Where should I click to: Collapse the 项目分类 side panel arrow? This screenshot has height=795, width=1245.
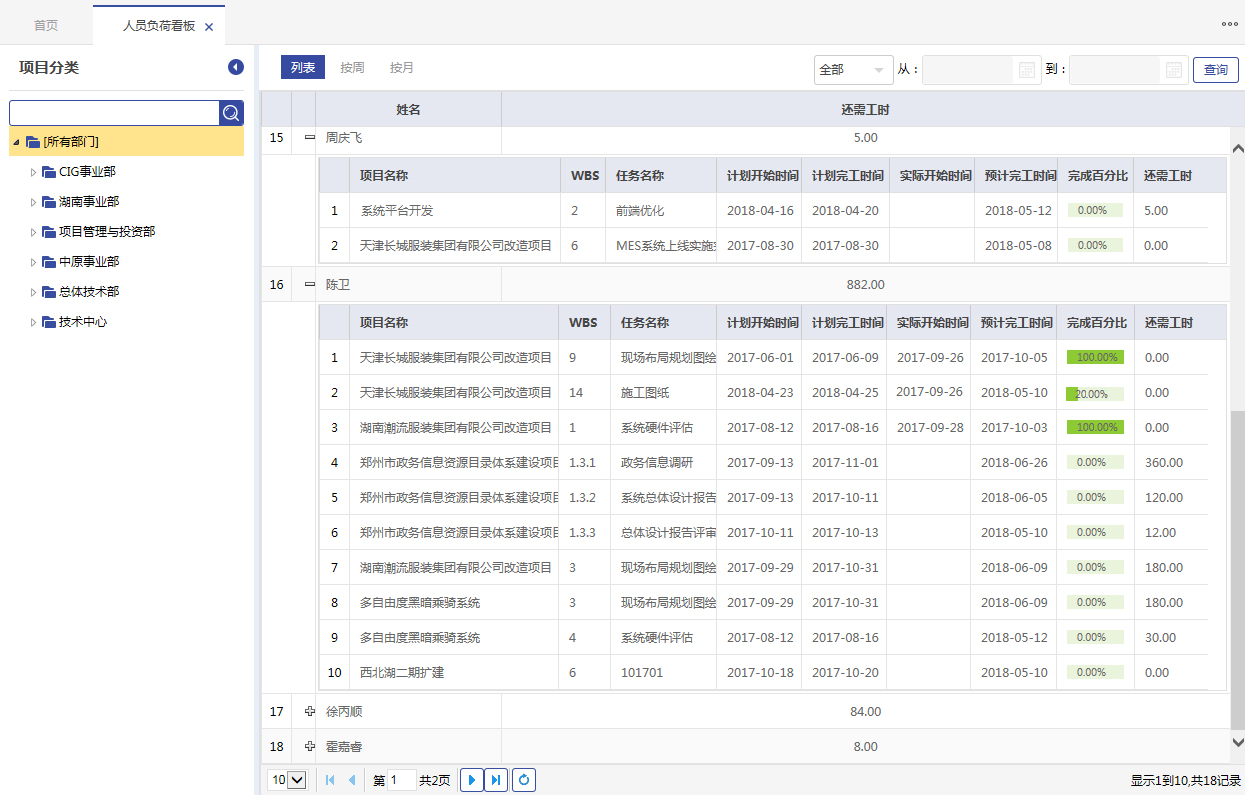pyautogui.click(x=236, y=67)
